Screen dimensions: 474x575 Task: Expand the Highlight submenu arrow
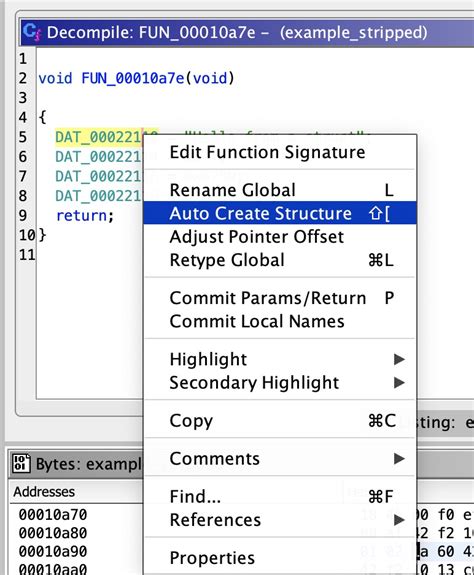pyautogui.click(x=399, y=359)
